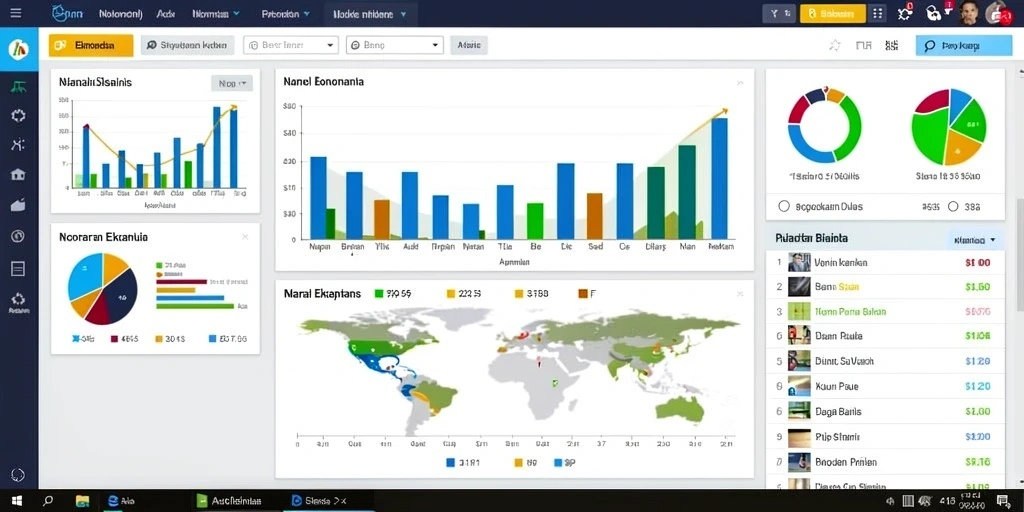The height and width of the screenshot is (512, 1024).
Task: Click the list panel icon in sidebar
Action: point(18,268)
